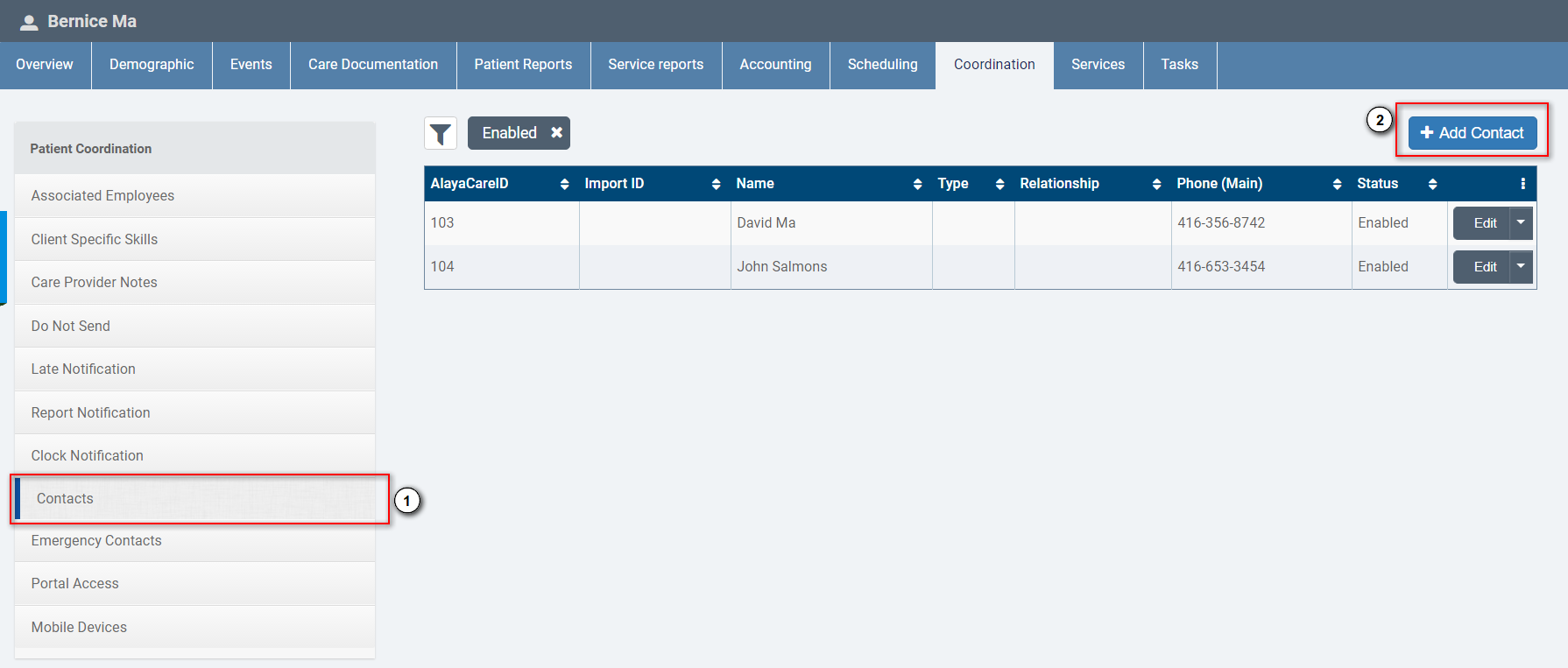Remove the Enabled filter chip
The width and height of the screenshot is (1568, 668).
click(556, 133)
